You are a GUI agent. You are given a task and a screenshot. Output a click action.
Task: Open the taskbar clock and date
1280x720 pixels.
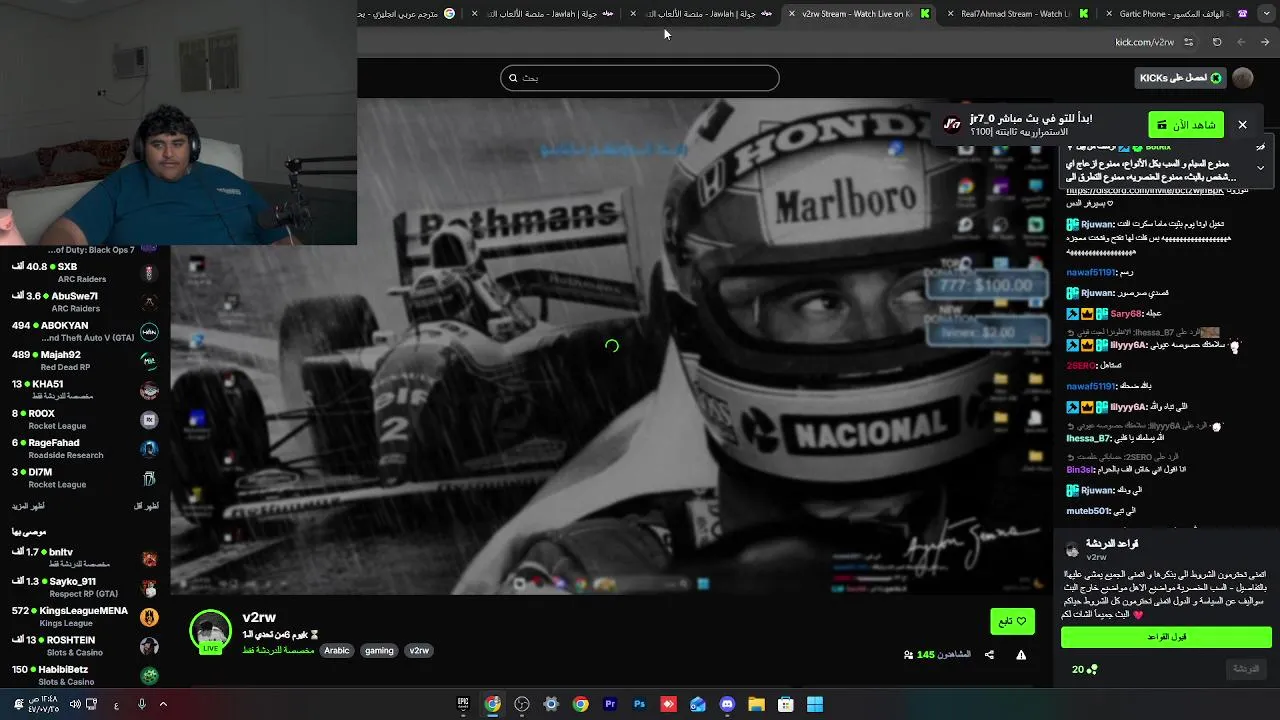44,704
